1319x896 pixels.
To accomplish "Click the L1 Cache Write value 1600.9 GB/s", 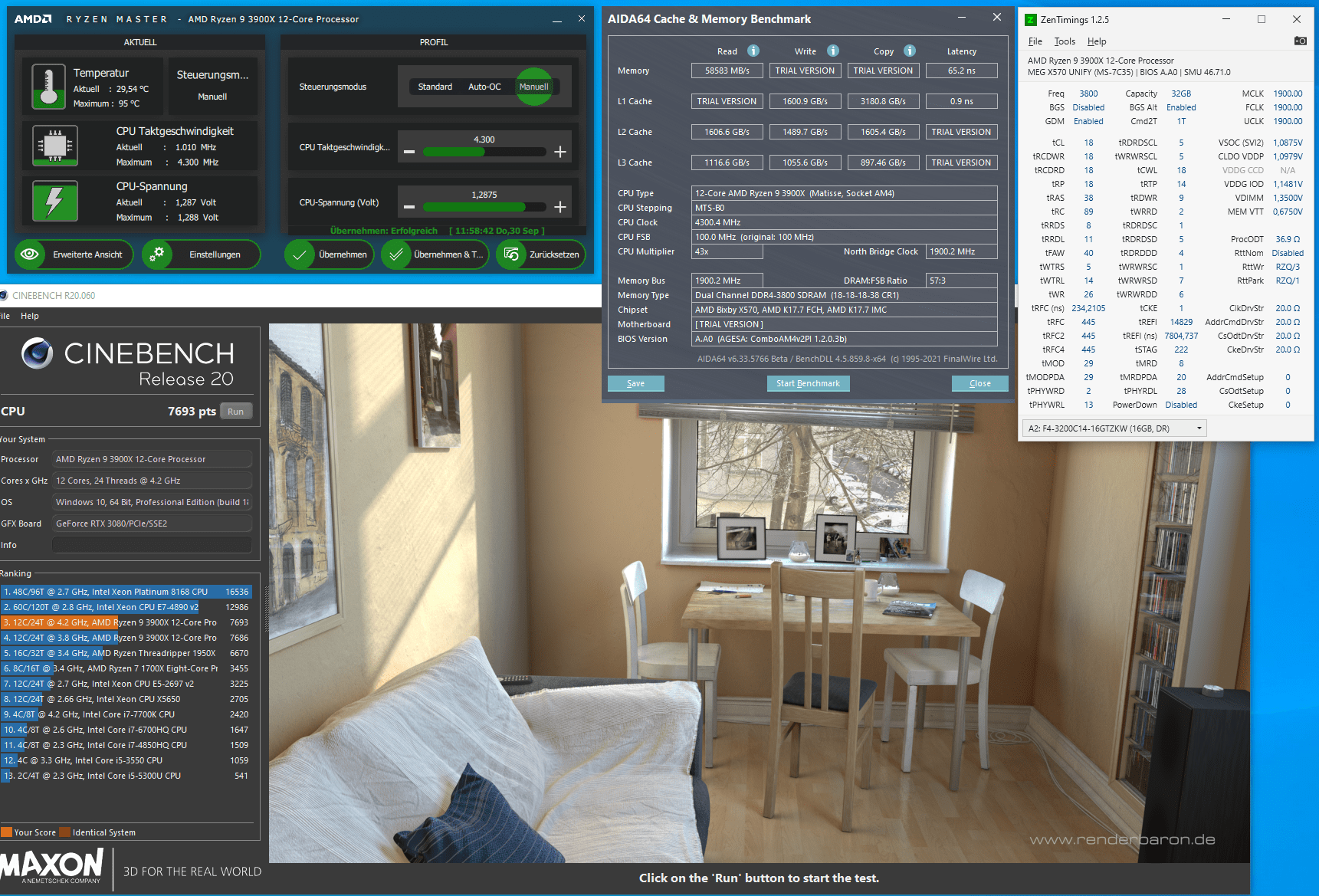I will coord(805,101).
